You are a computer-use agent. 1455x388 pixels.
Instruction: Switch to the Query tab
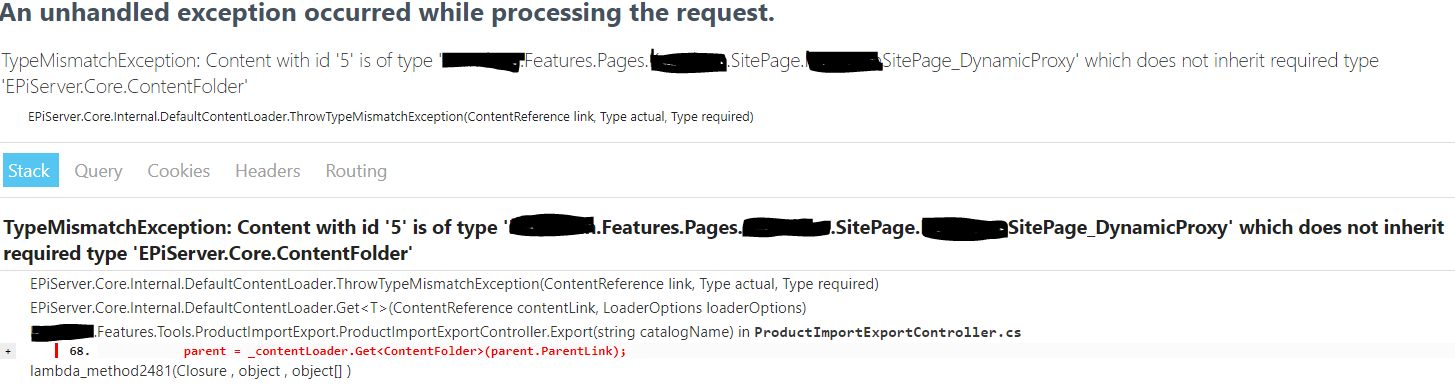point(98,171)
